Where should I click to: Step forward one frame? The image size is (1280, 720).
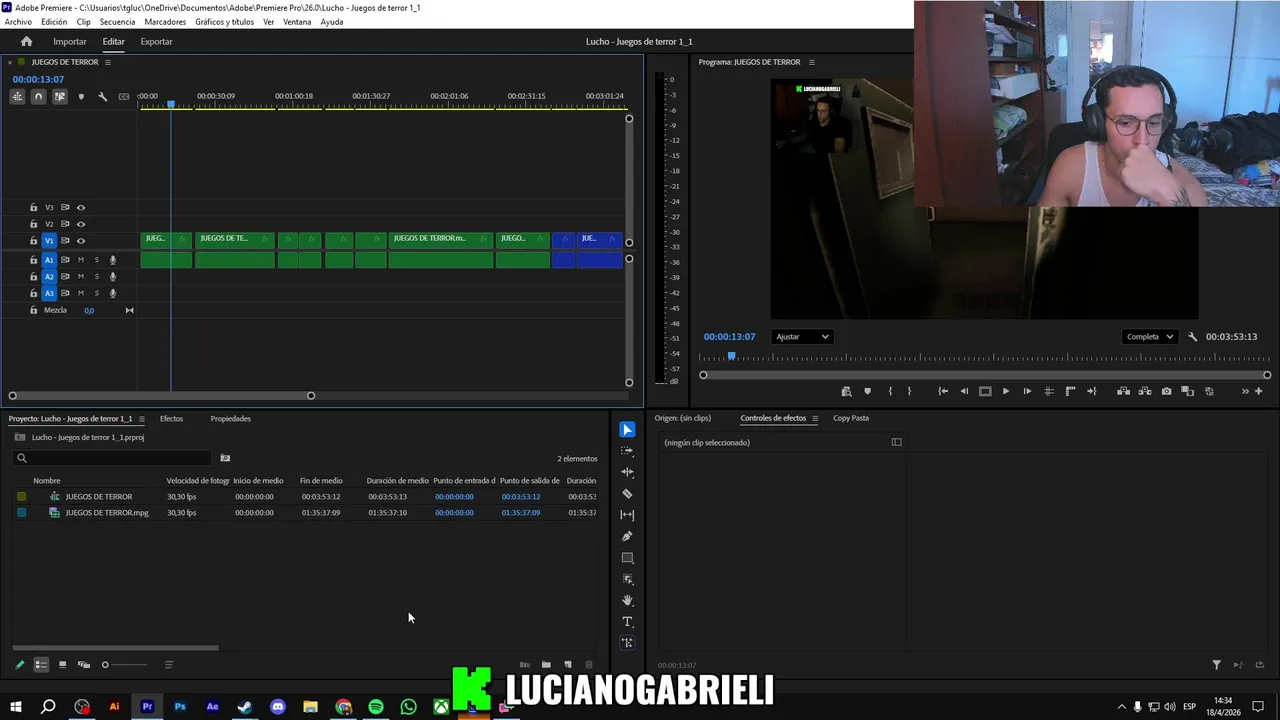(x=1027, y=391)
